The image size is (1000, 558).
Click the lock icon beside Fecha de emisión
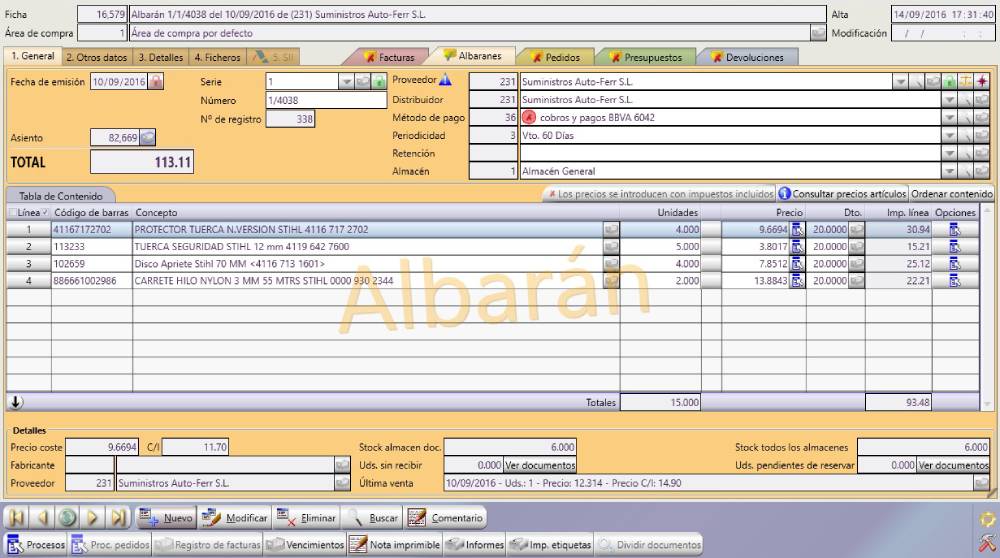tap(156, 82)
